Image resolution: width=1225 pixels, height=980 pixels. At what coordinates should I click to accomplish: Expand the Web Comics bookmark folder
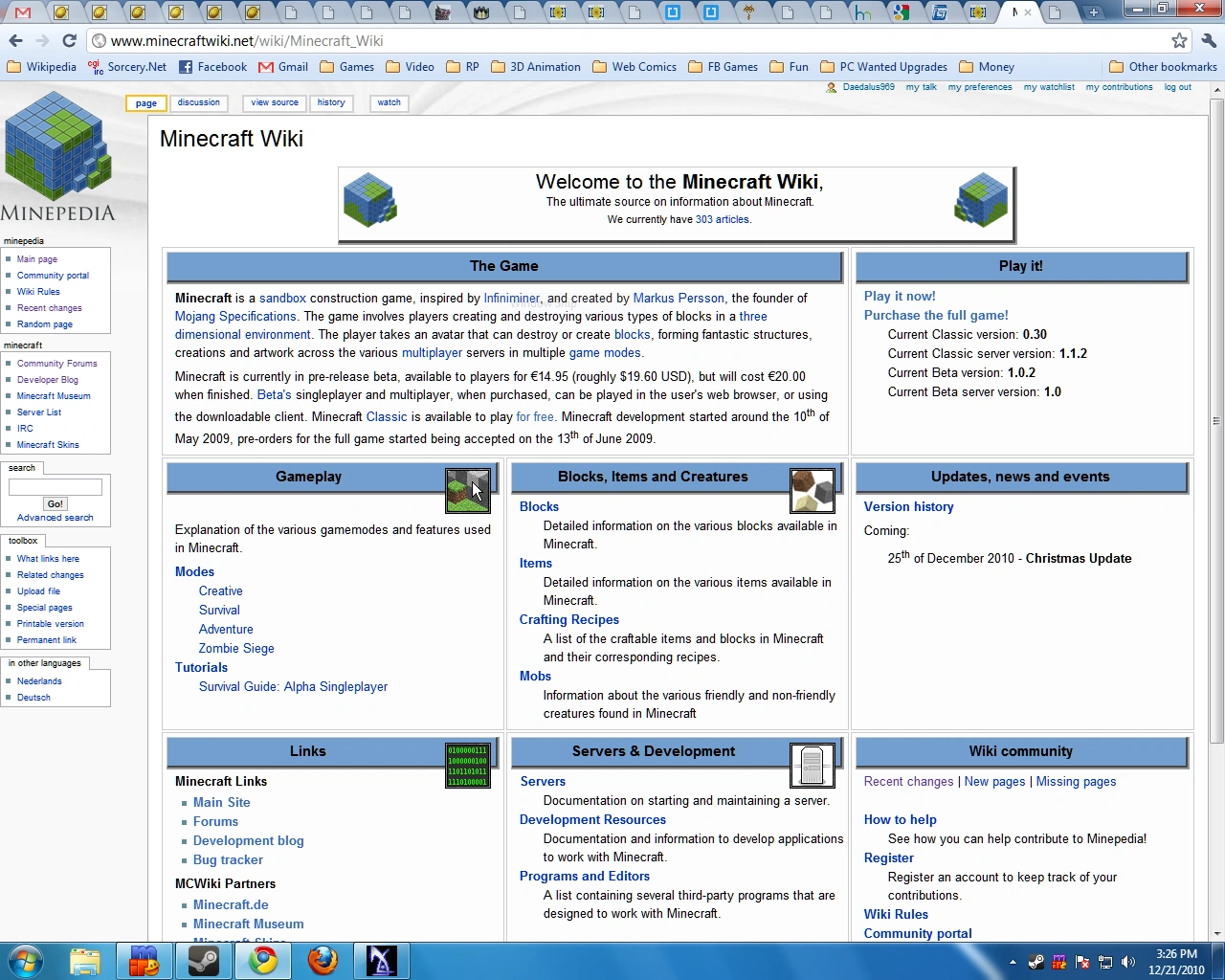pos(635,67)
